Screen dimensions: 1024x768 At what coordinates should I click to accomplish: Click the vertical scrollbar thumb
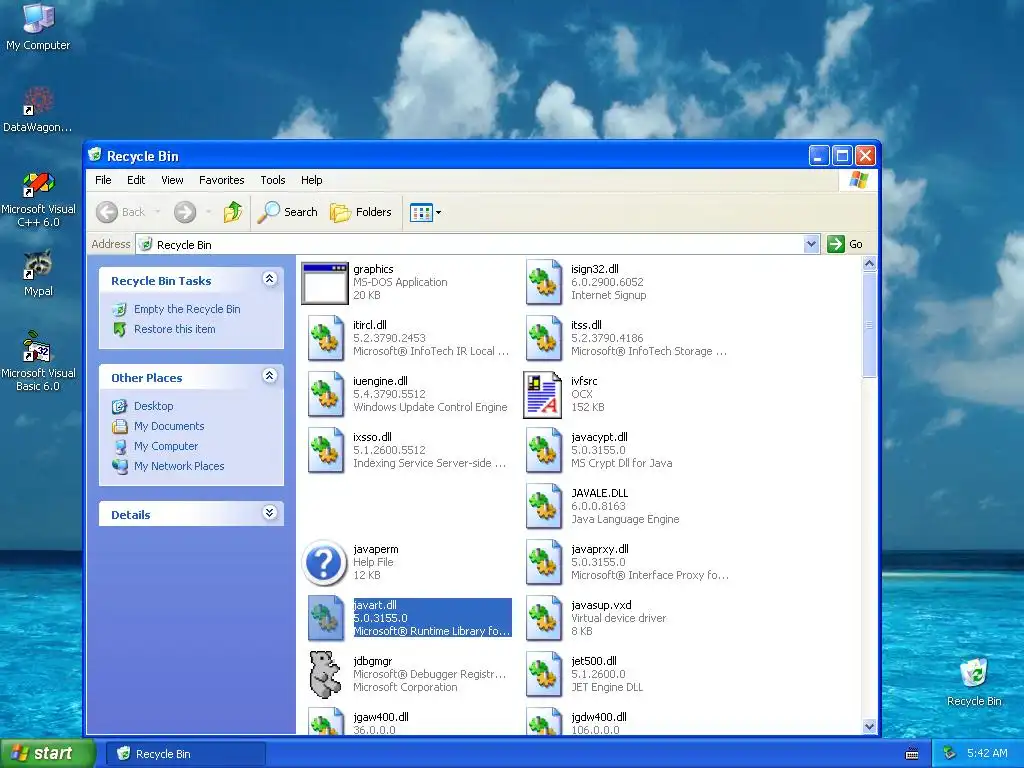tap(869, 325)
